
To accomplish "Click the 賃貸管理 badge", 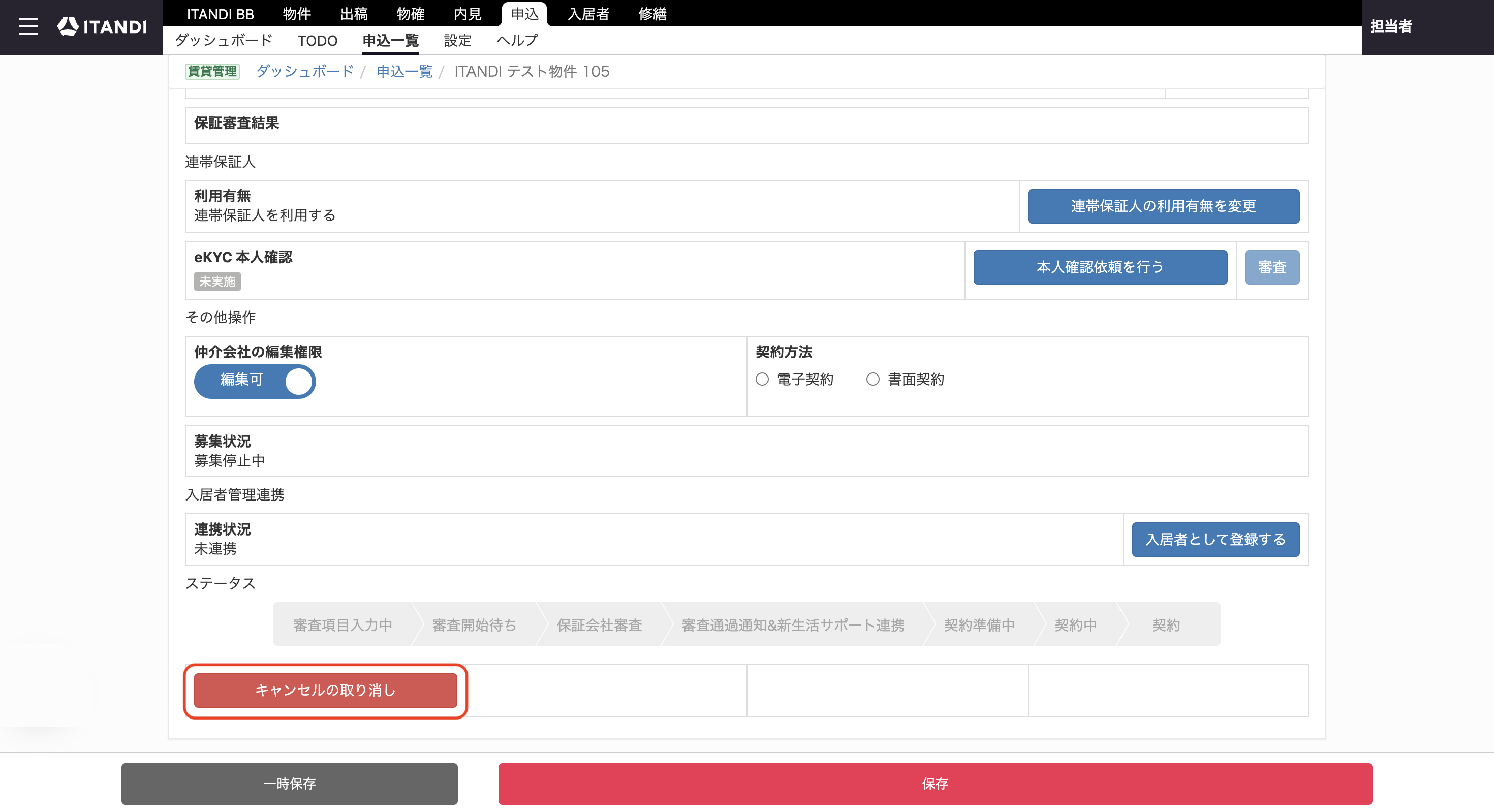I will [x=212, y=71].
